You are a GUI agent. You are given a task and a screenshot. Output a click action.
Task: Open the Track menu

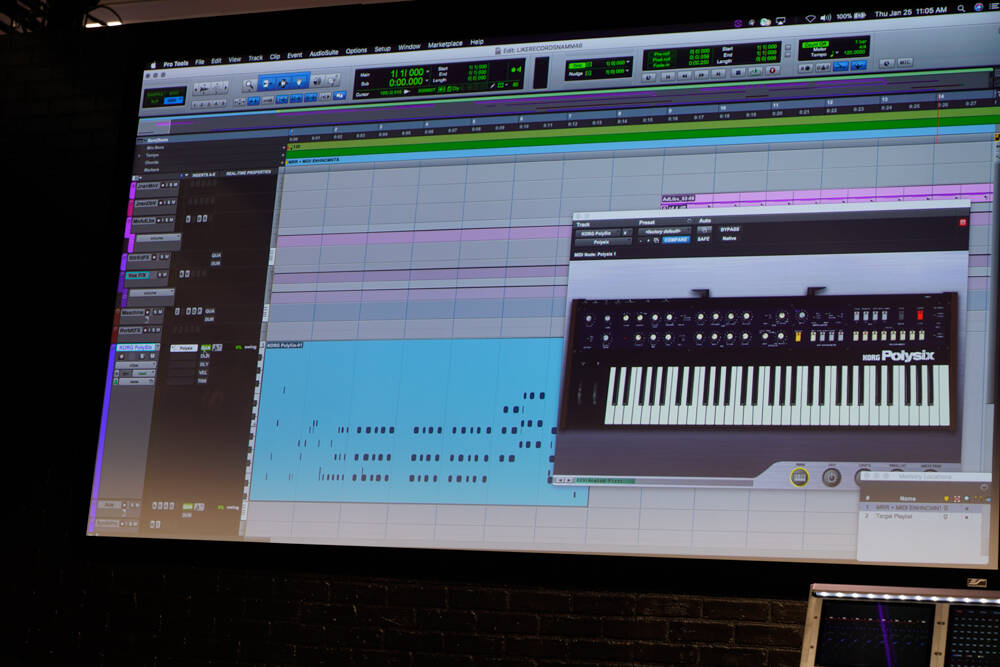(255, 58)
